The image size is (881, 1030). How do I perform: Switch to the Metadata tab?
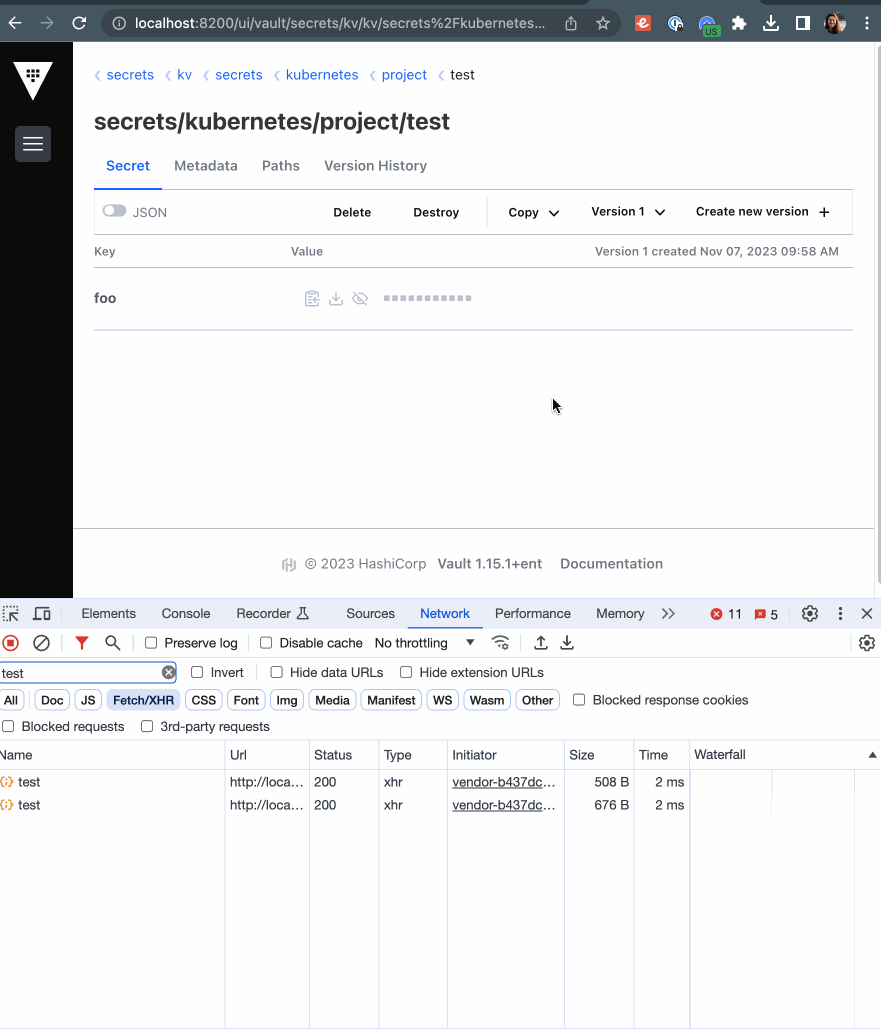[205, 166]
